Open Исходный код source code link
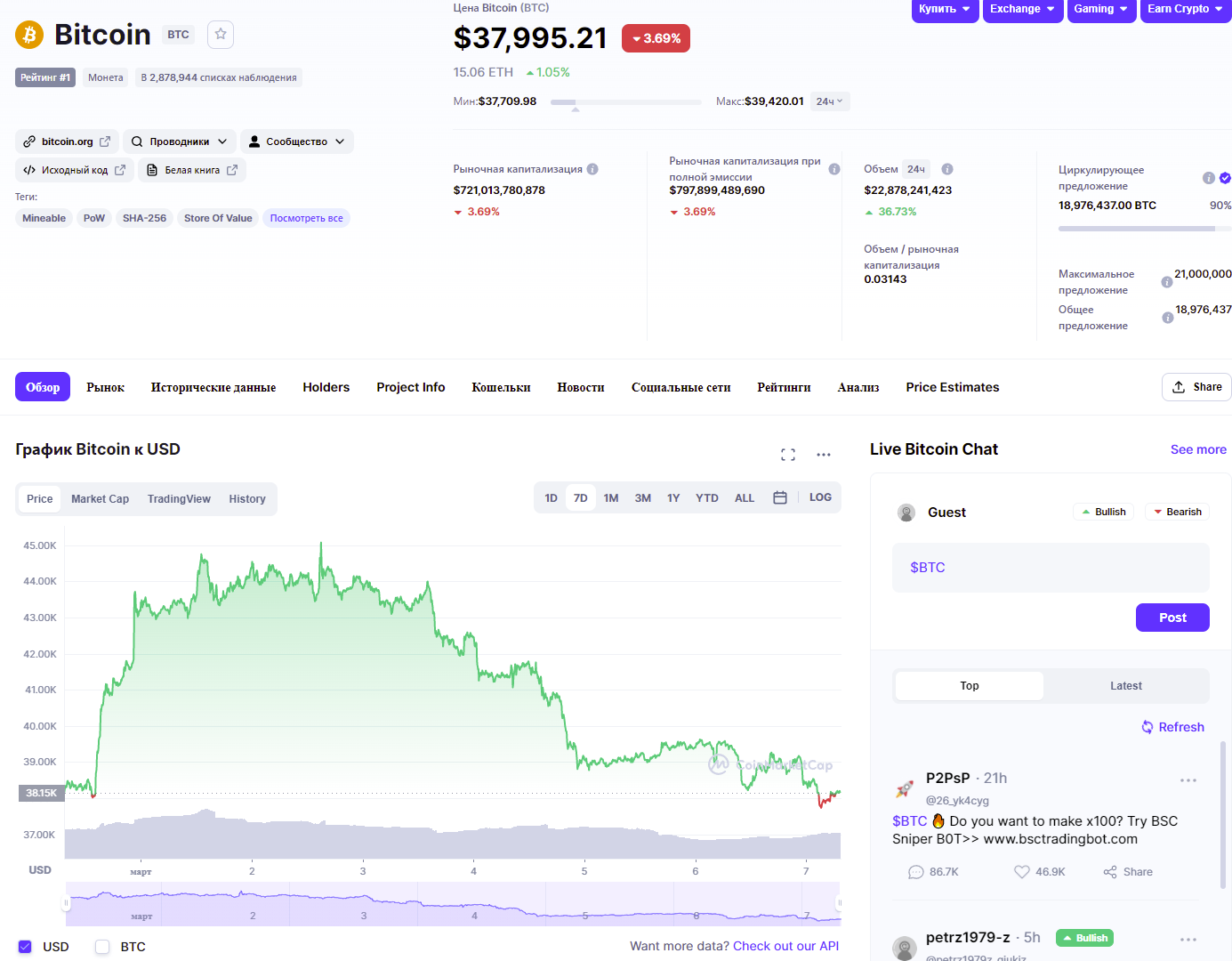 (75, 170)
